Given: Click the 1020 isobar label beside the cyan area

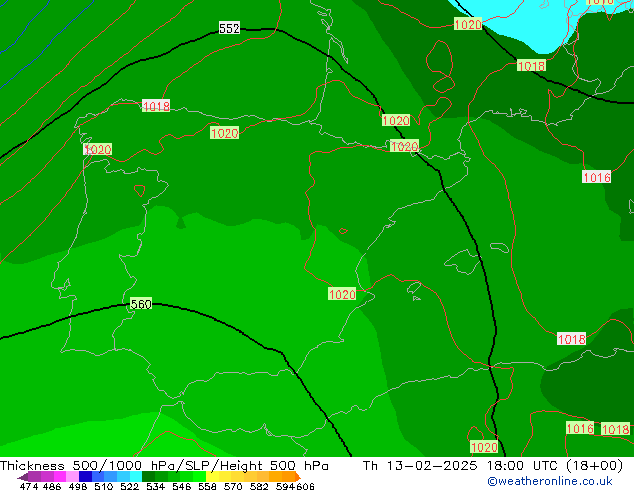Looking at the screenshot, I should pyautogui.click(x=468, y=24).
